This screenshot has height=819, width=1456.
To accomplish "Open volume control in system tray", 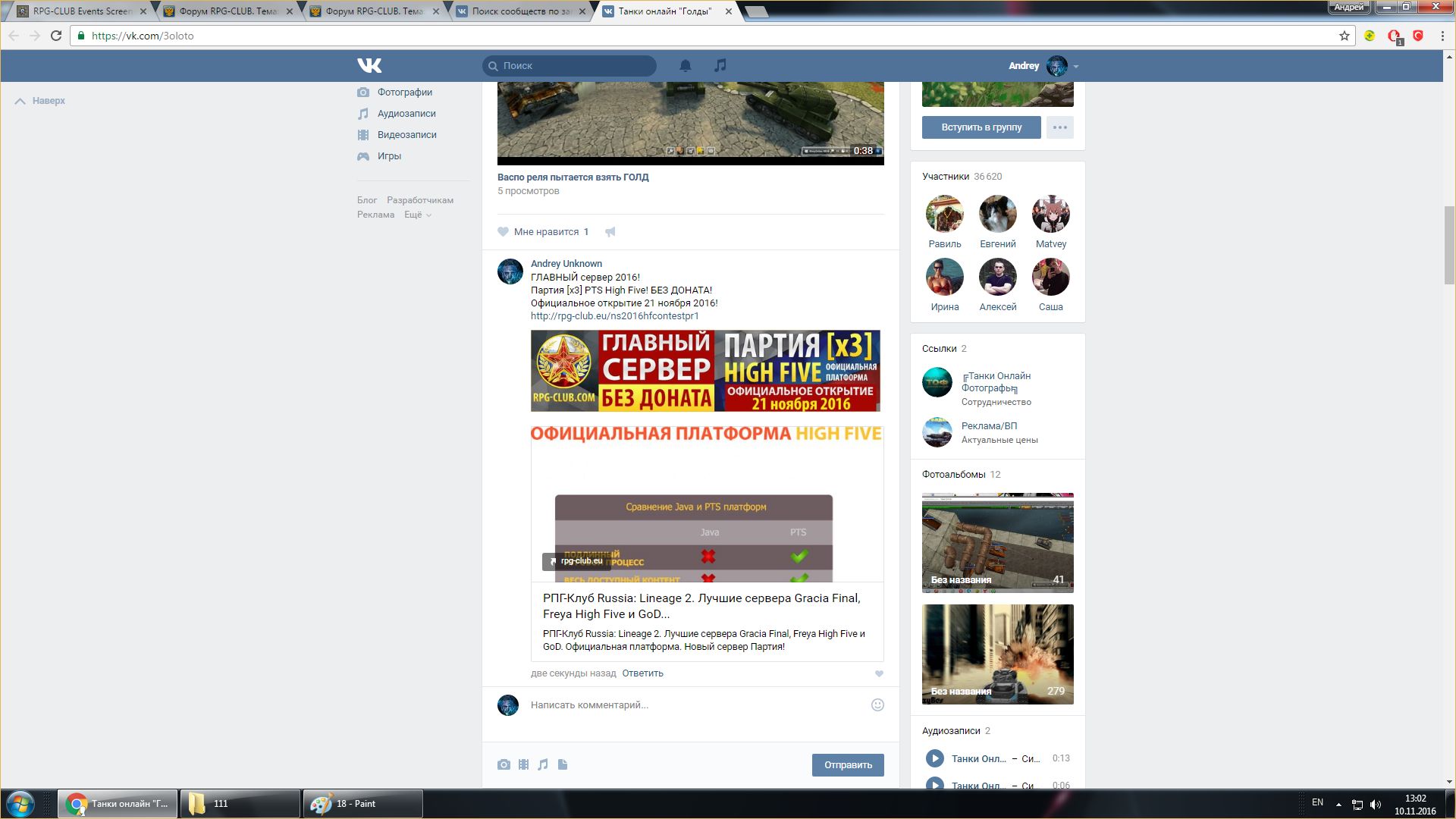I will coord(1376,804).
